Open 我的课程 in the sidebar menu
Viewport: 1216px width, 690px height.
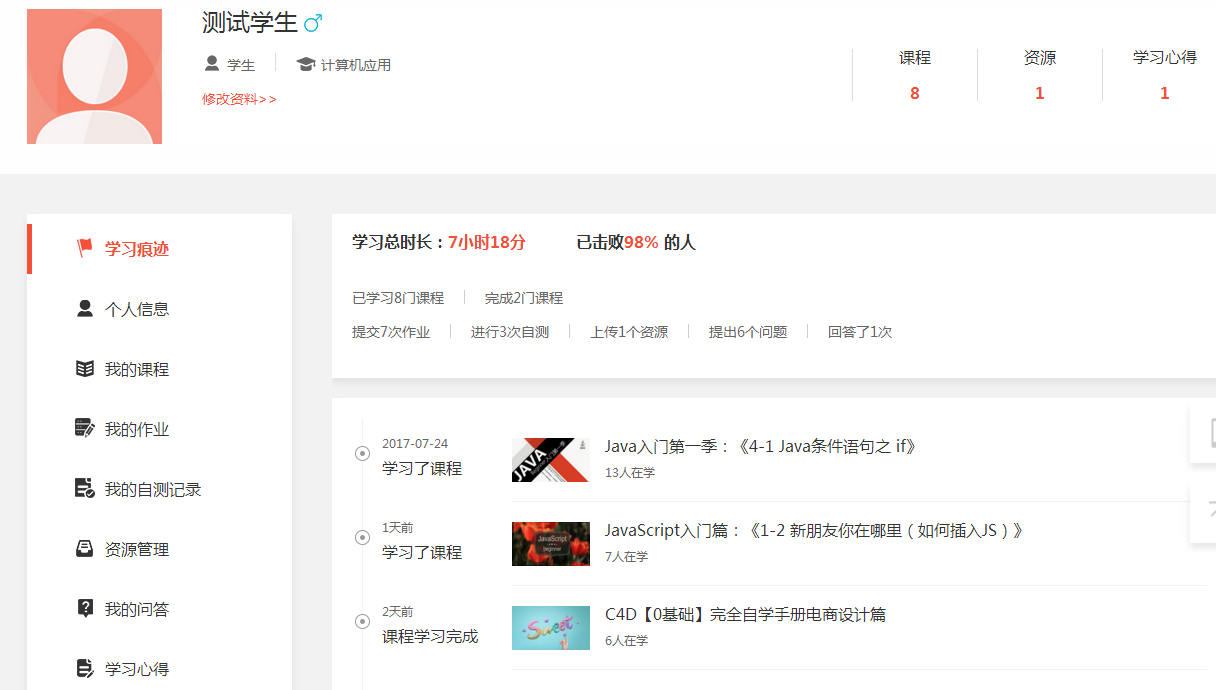pos(137,370)
